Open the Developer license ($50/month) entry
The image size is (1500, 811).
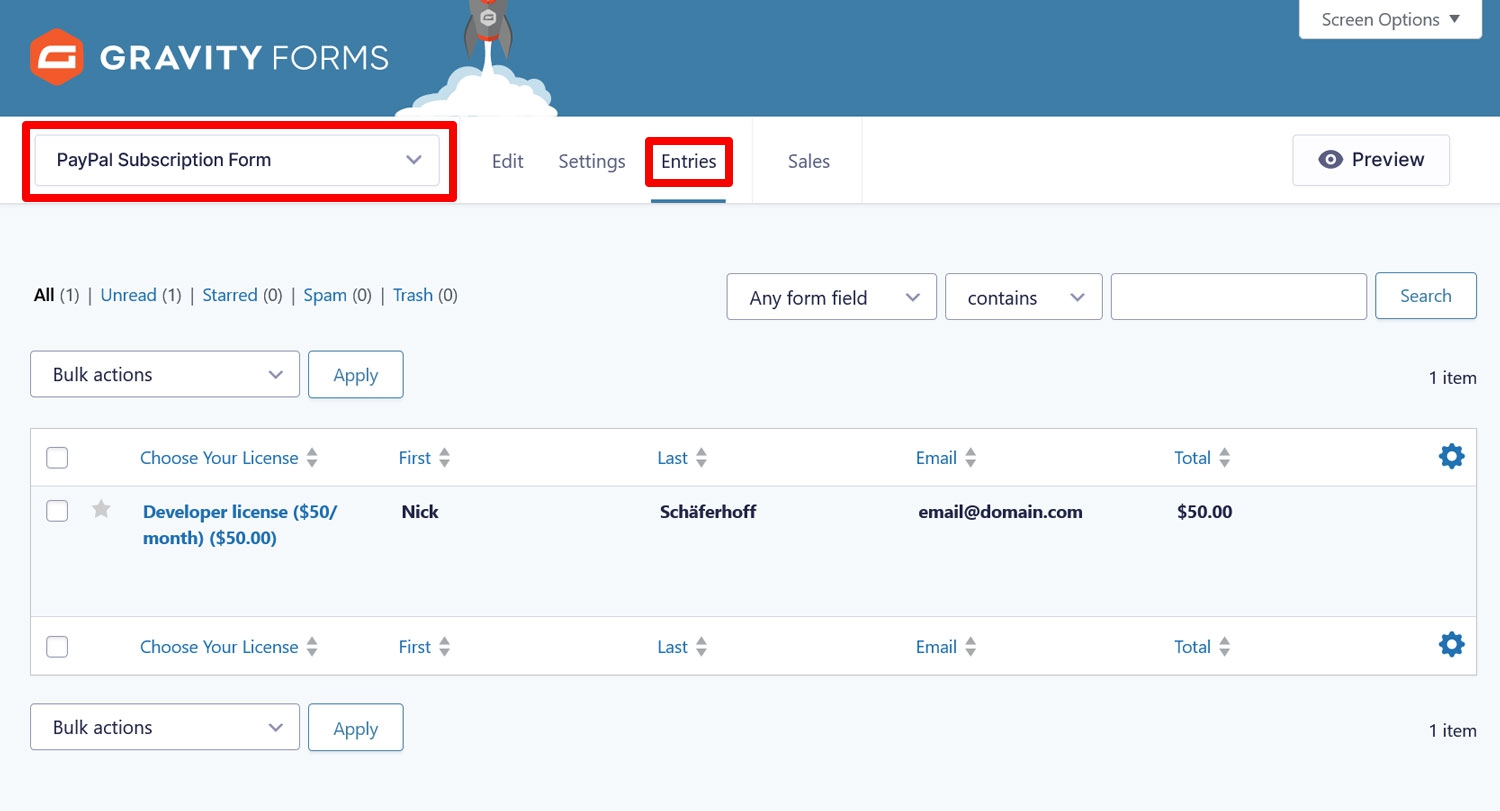coord(240,525)
